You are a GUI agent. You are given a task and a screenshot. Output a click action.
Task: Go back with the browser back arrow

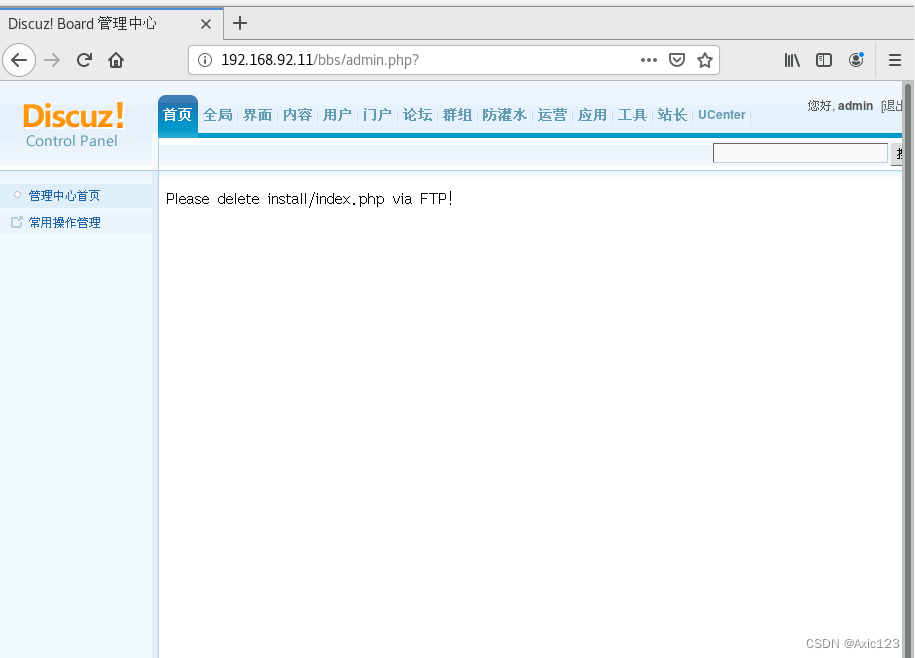pos(19,60)
